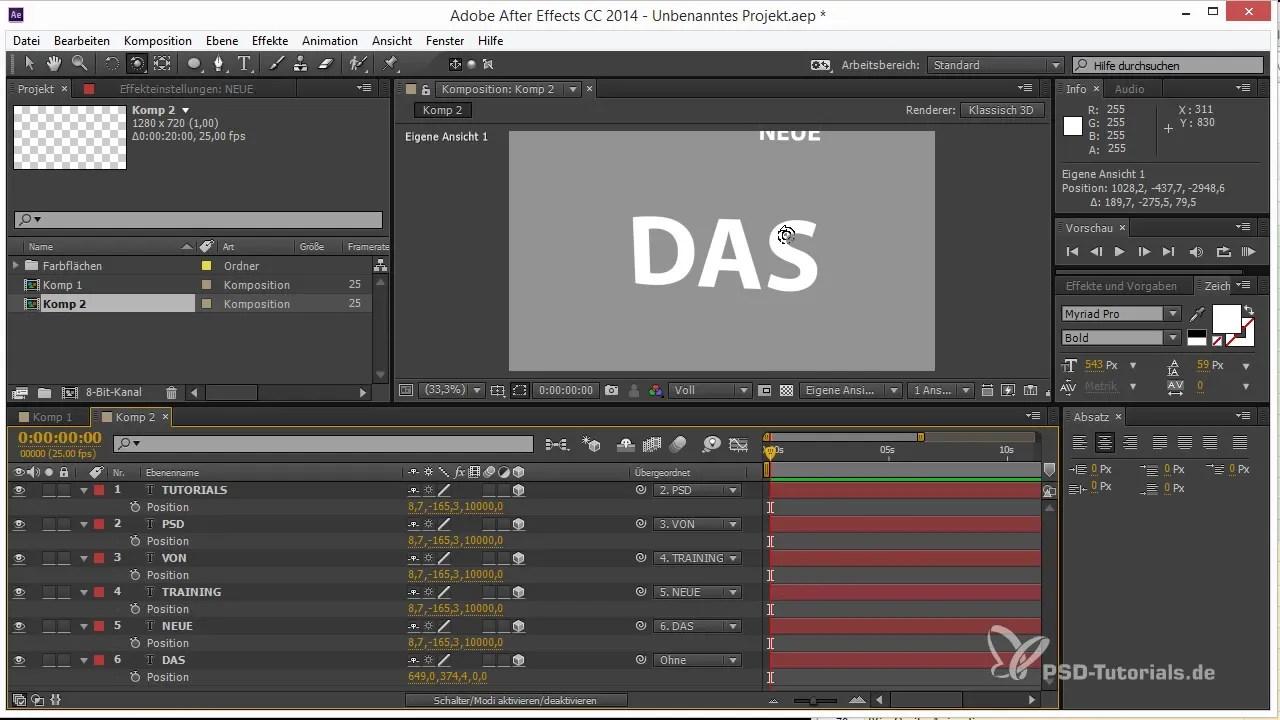Hide the VON layer eye
The image size is (1280, 720).
point(19,558)
